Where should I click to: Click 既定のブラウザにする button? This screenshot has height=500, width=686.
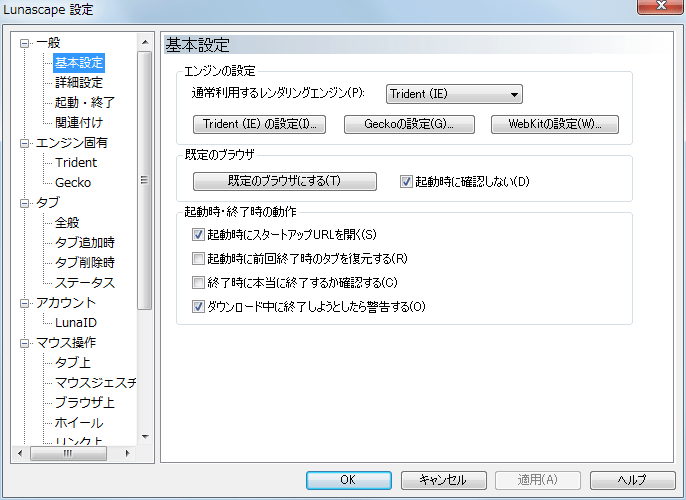[x=285, y=181]
